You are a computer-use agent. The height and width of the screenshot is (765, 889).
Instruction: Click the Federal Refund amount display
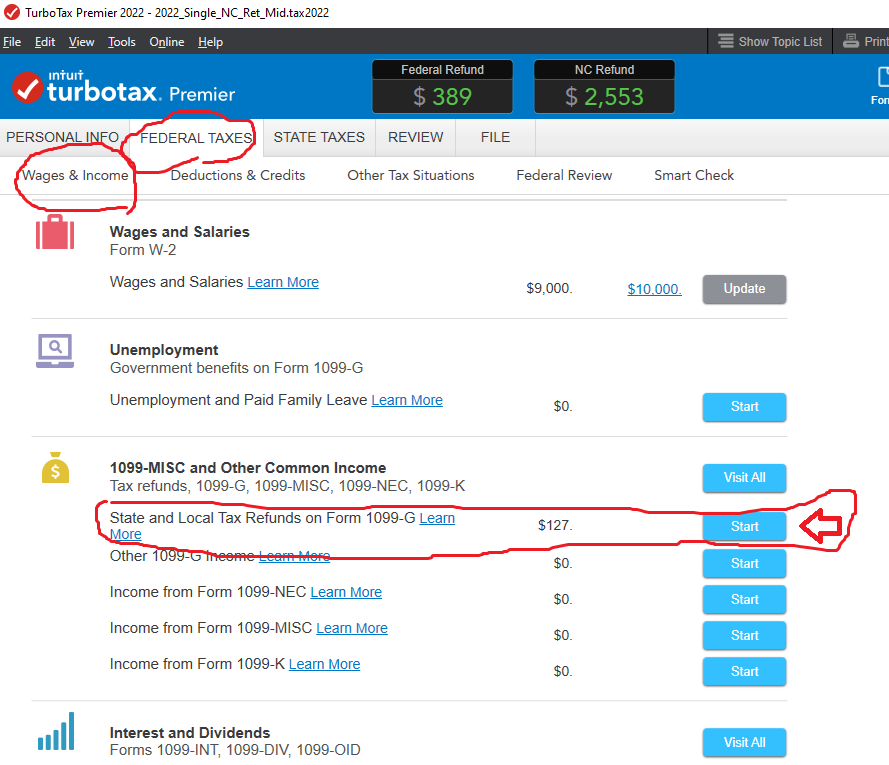[442, 96]
